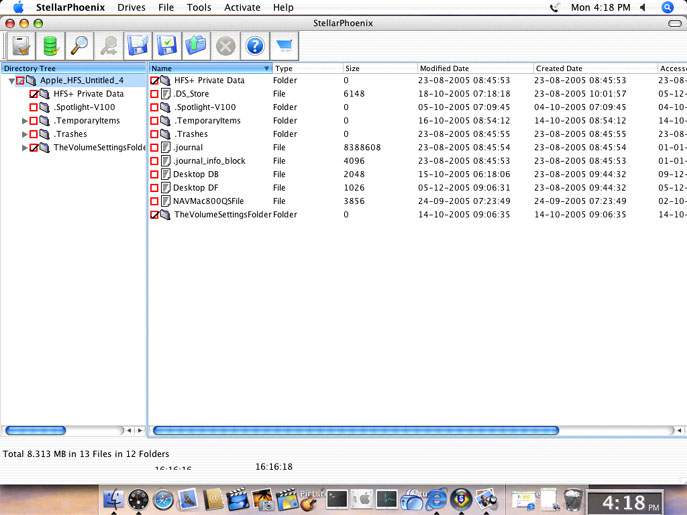The height and width of the screenshot is (515, 687).
Task: Check the .DS_Store file checkbox
Action: (x=154, y=94)
